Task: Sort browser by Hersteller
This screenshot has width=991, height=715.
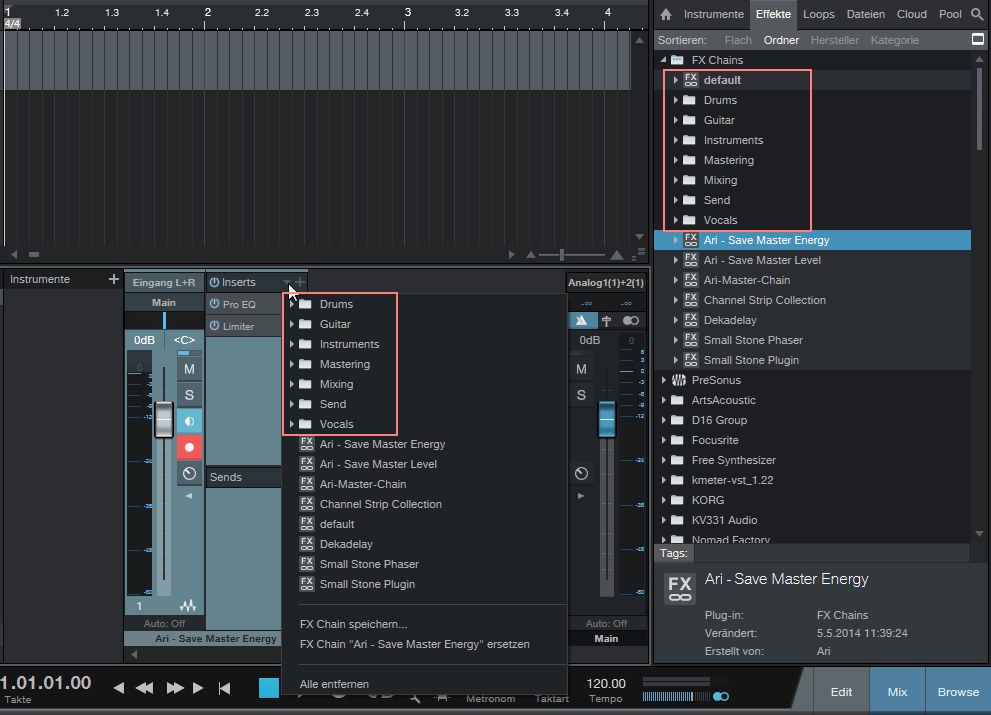Action: coord(835,40)
